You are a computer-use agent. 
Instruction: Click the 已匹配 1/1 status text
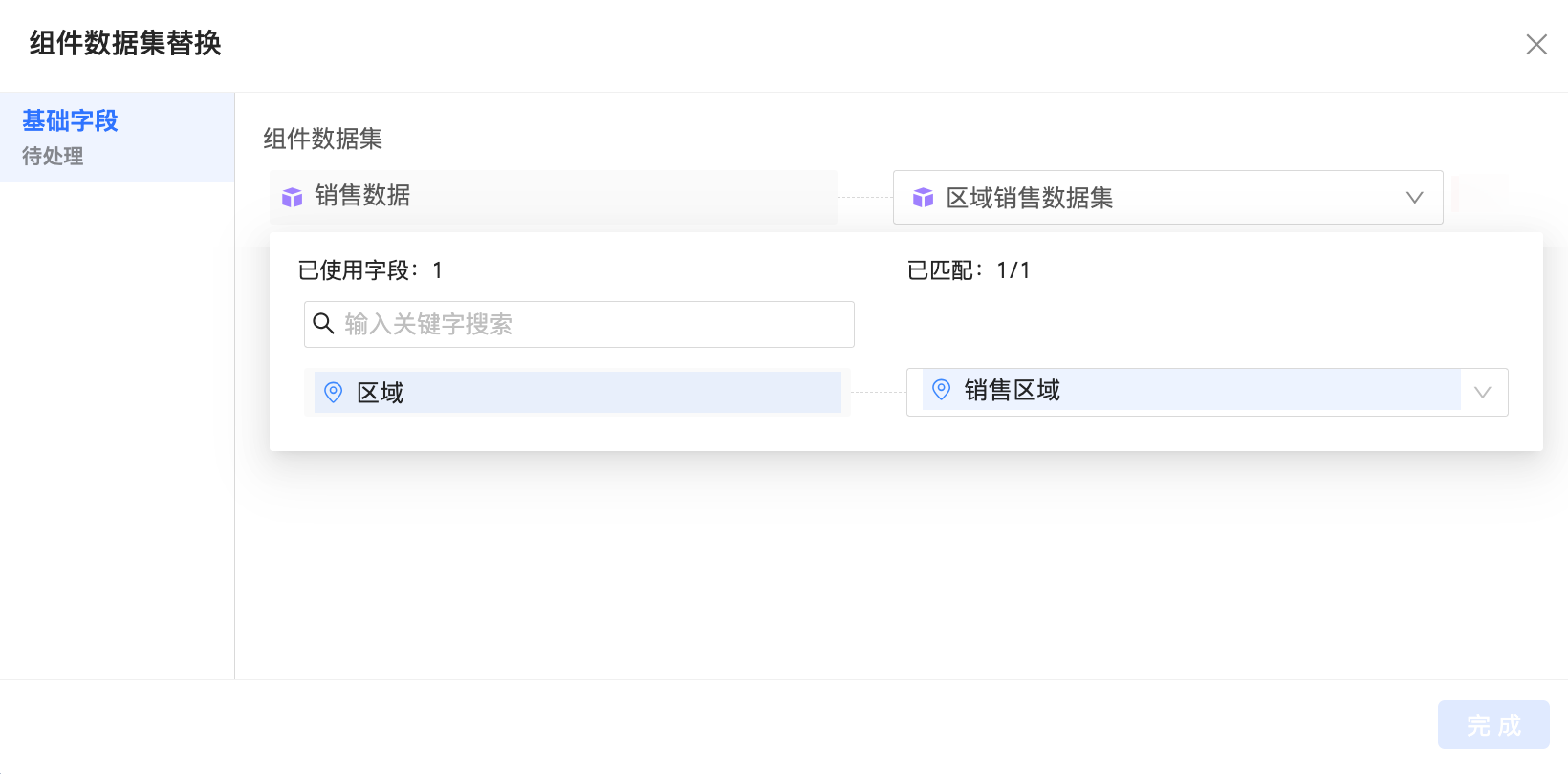(969, 270)
